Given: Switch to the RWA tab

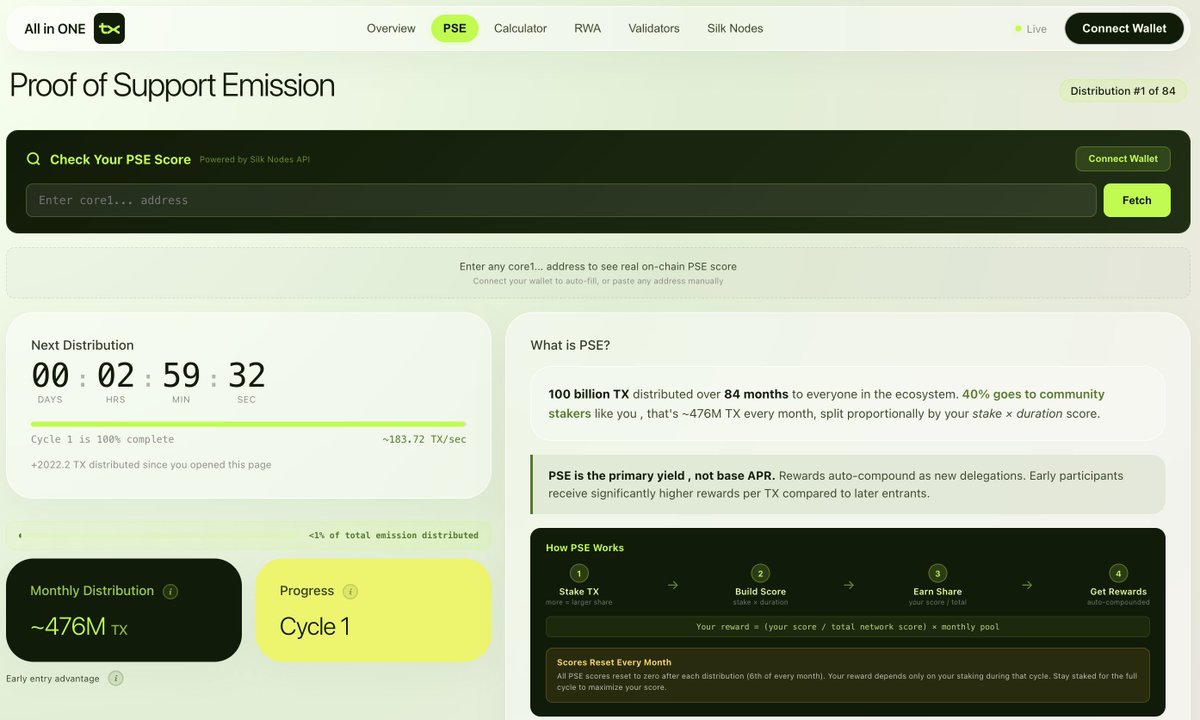Looking at the screenshot, I should [x=588, y=28].
